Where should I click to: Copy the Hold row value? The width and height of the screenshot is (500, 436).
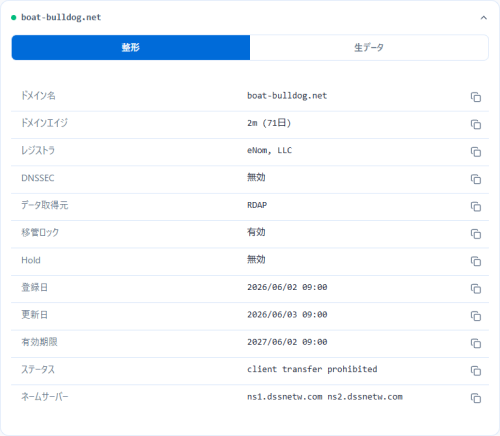coord(476,261)
